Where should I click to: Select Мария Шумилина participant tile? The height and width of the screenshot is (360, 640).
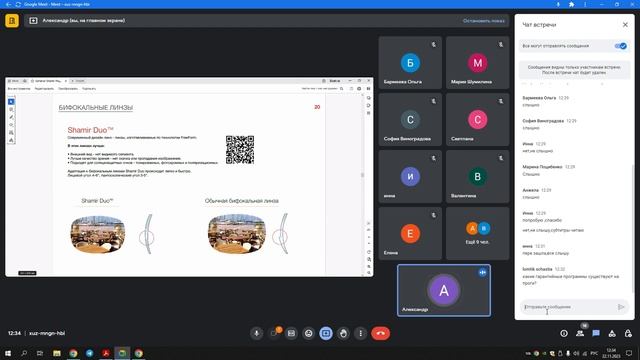(477, 62)
